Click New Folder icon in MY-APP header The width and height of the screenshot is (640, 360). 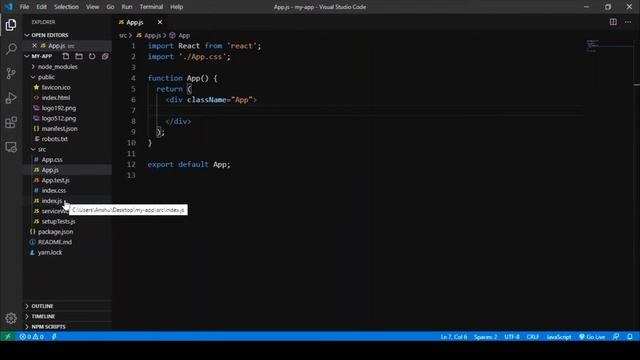79,56
